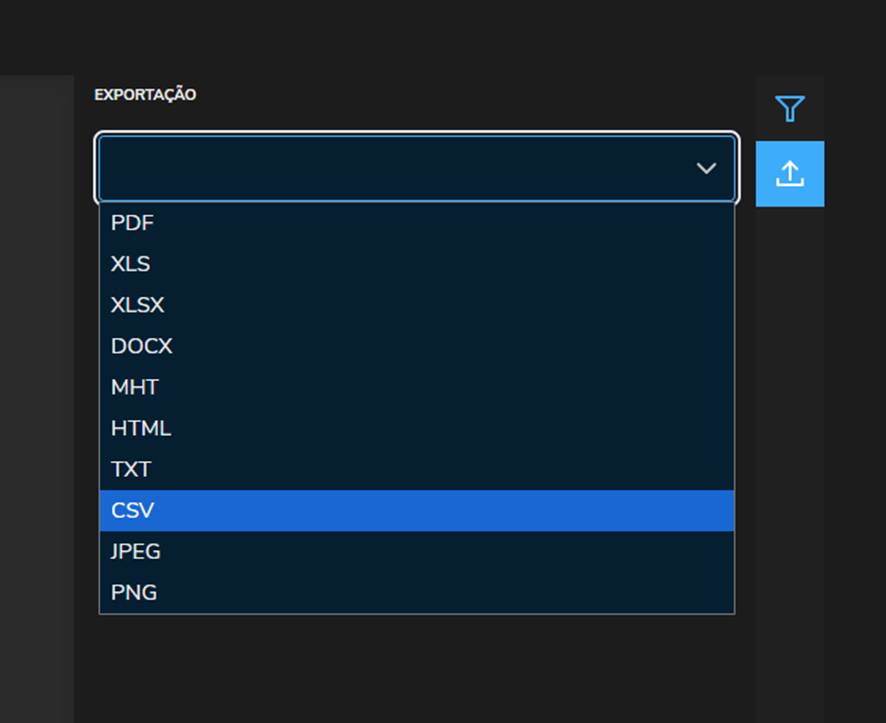886x723 pixels.
Task: Pick XLSX in the format list
Action: pyautogui.click(x=138, y=305)
